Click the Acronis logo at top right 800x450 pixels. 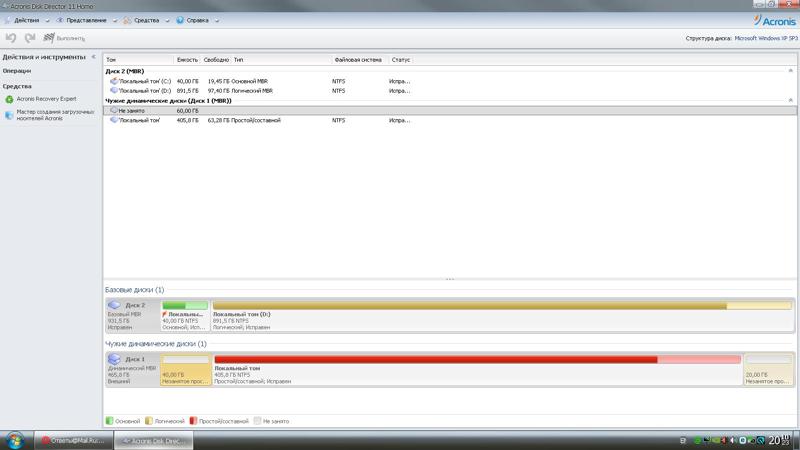pyautogui.click(x=774, y=21)
